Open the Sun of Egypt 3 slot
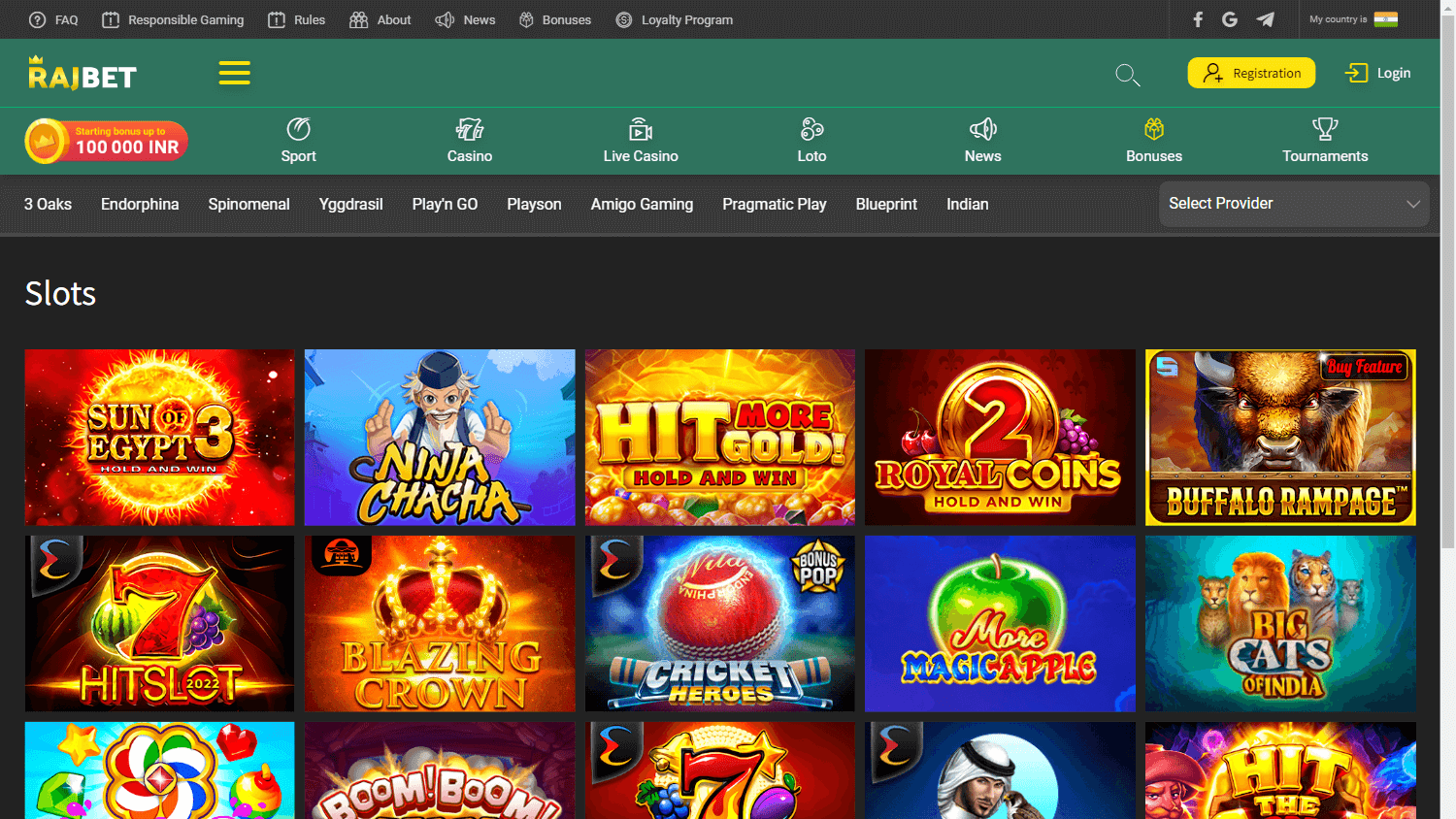The width and height of the screenshot is (1456, 819). [159, 438]
